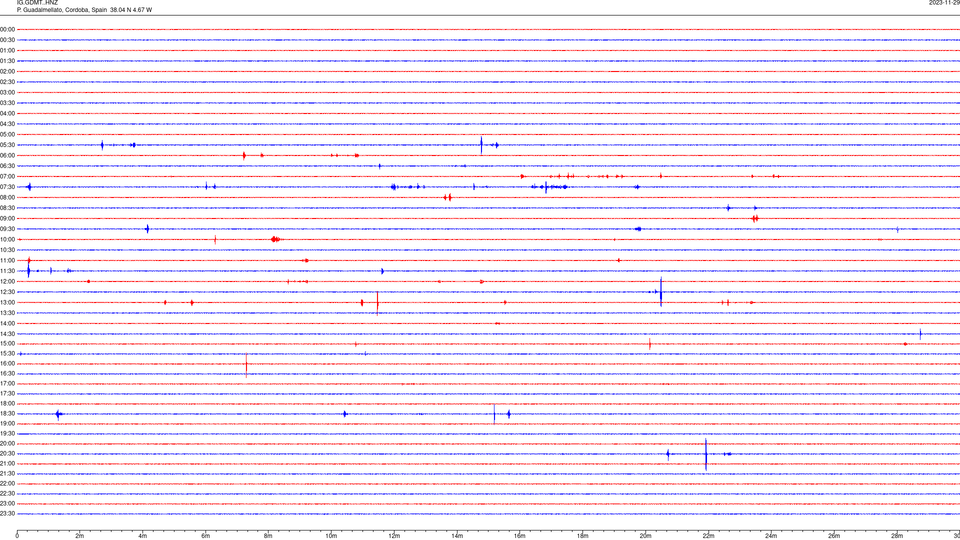This screenshot has width=960, height=540.
Task: Click the 20m tick on time axis
Action: (x=646, y=536)
